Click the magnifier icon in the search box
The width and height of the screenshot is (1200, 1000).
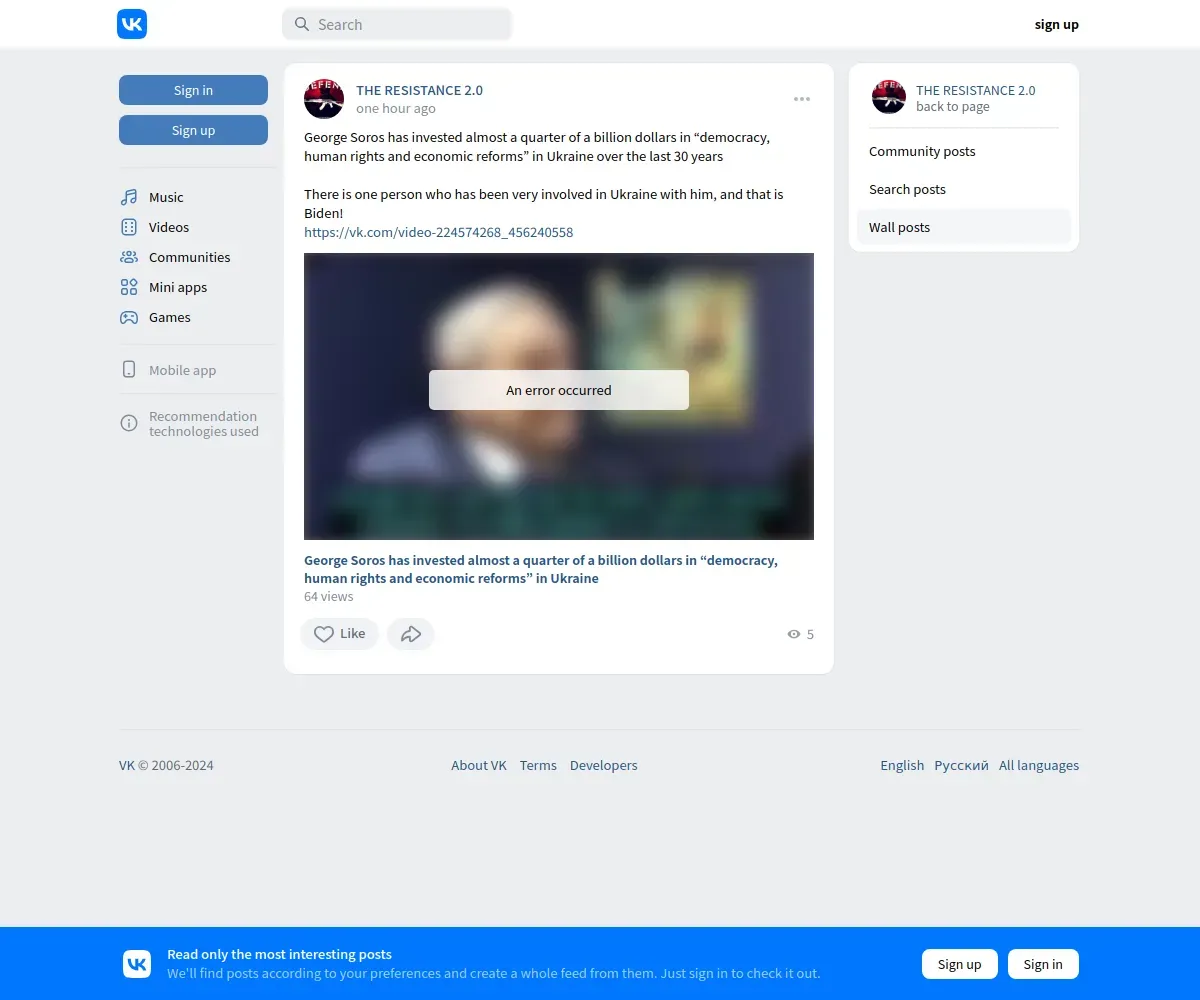click(301, 24)
